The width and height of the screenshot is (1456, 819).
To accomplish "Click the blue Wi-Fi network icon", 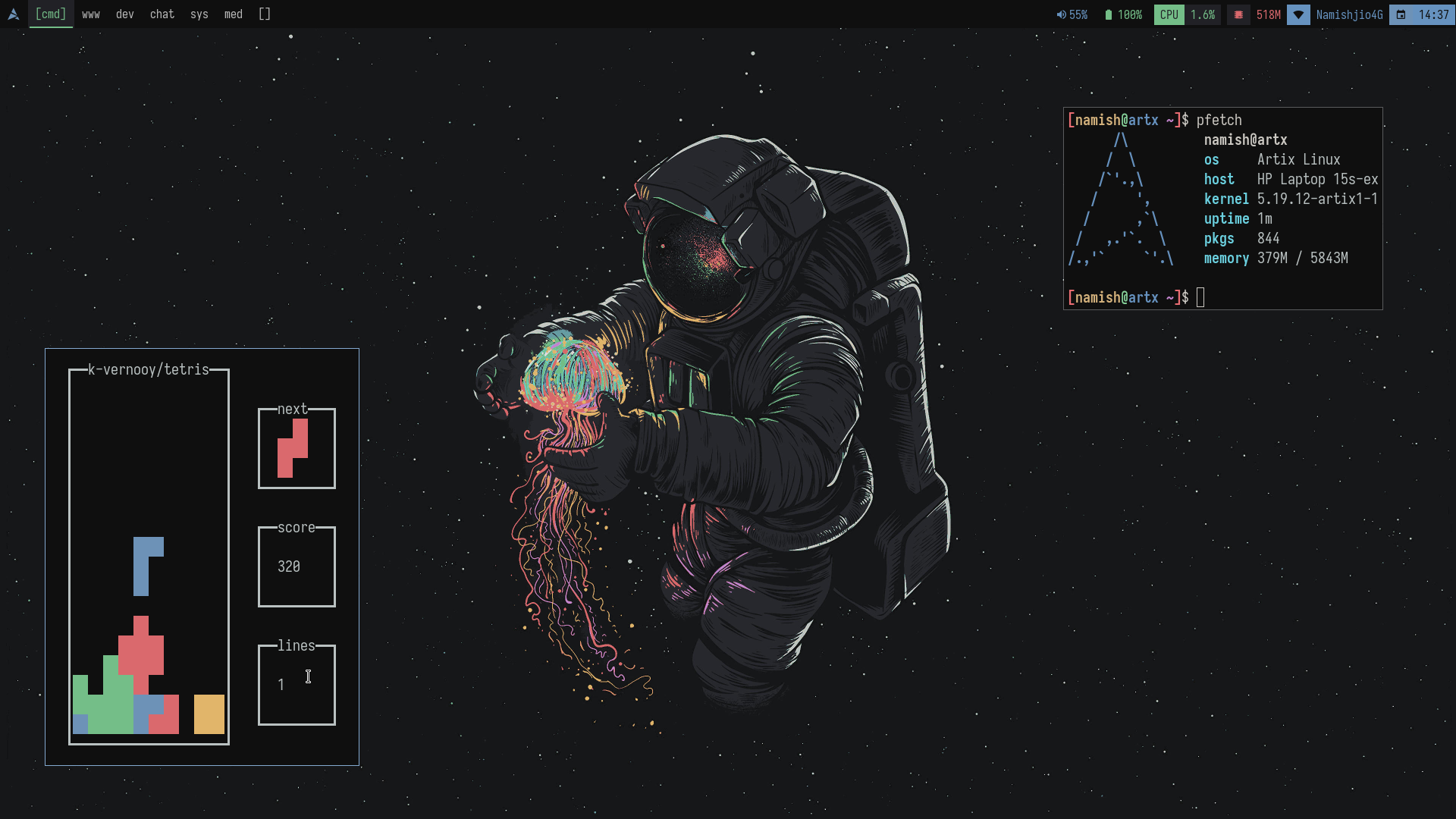I will (1298, 15).
